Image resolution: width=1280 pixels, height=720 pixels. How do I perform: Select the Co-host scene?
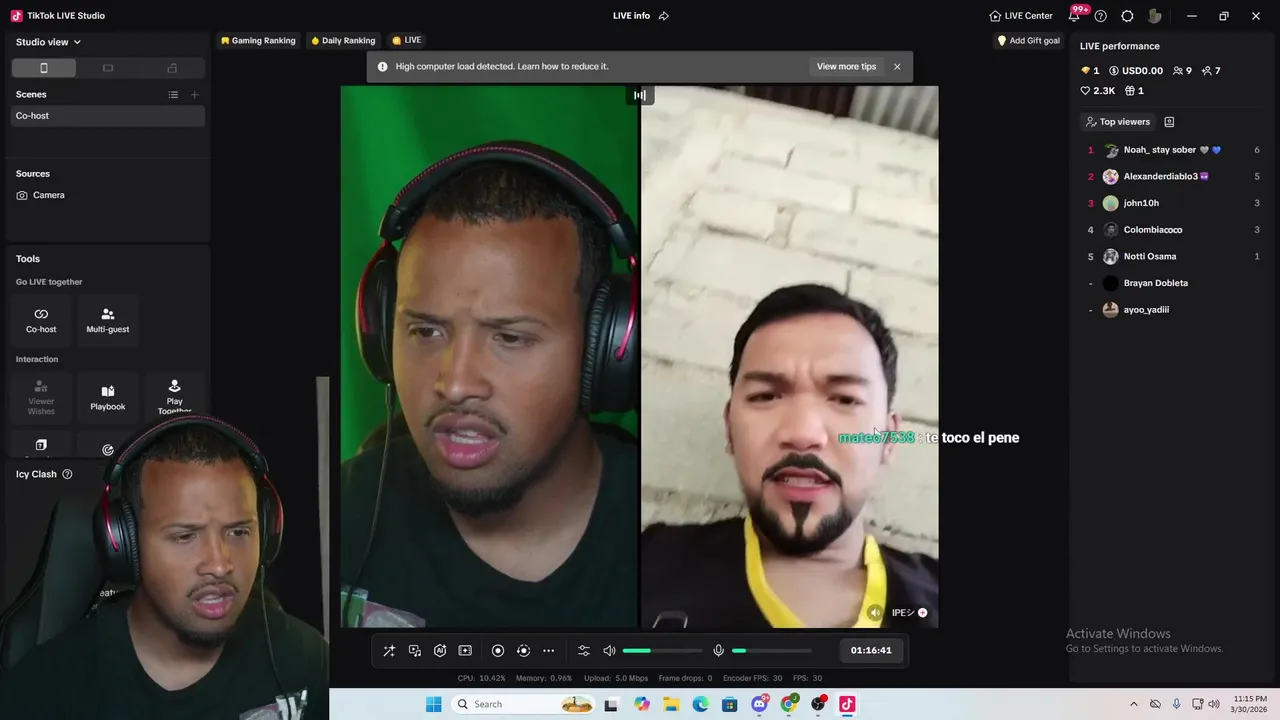108,116
